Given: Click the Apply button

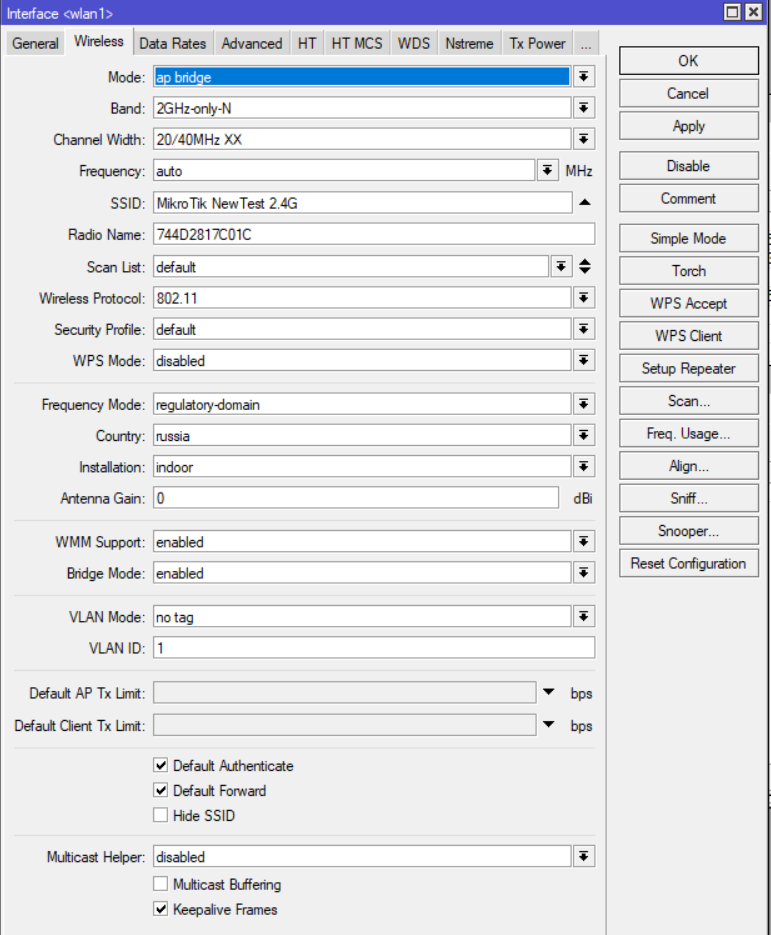Looking at the screenshot, I should 689,126.
